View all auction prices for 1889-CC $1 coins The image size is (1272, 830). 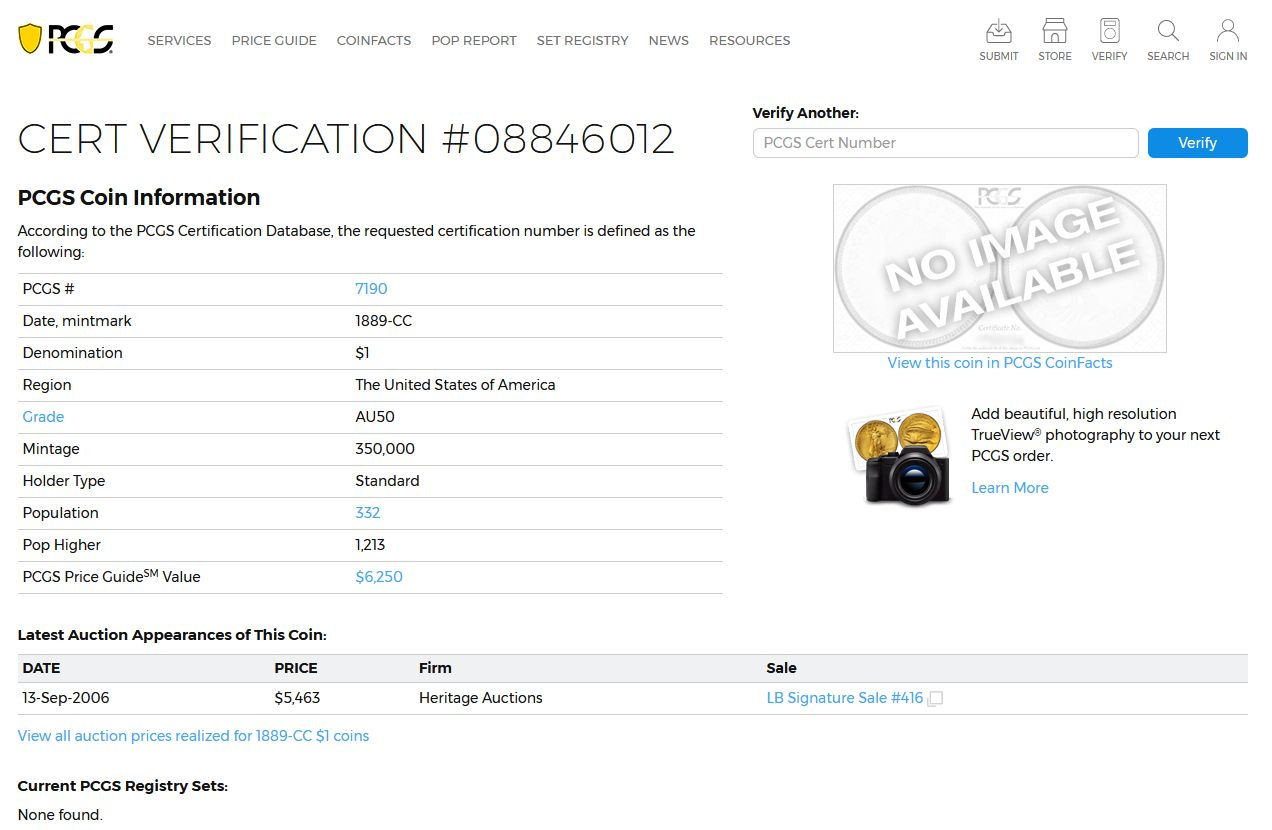click(193, 736)
